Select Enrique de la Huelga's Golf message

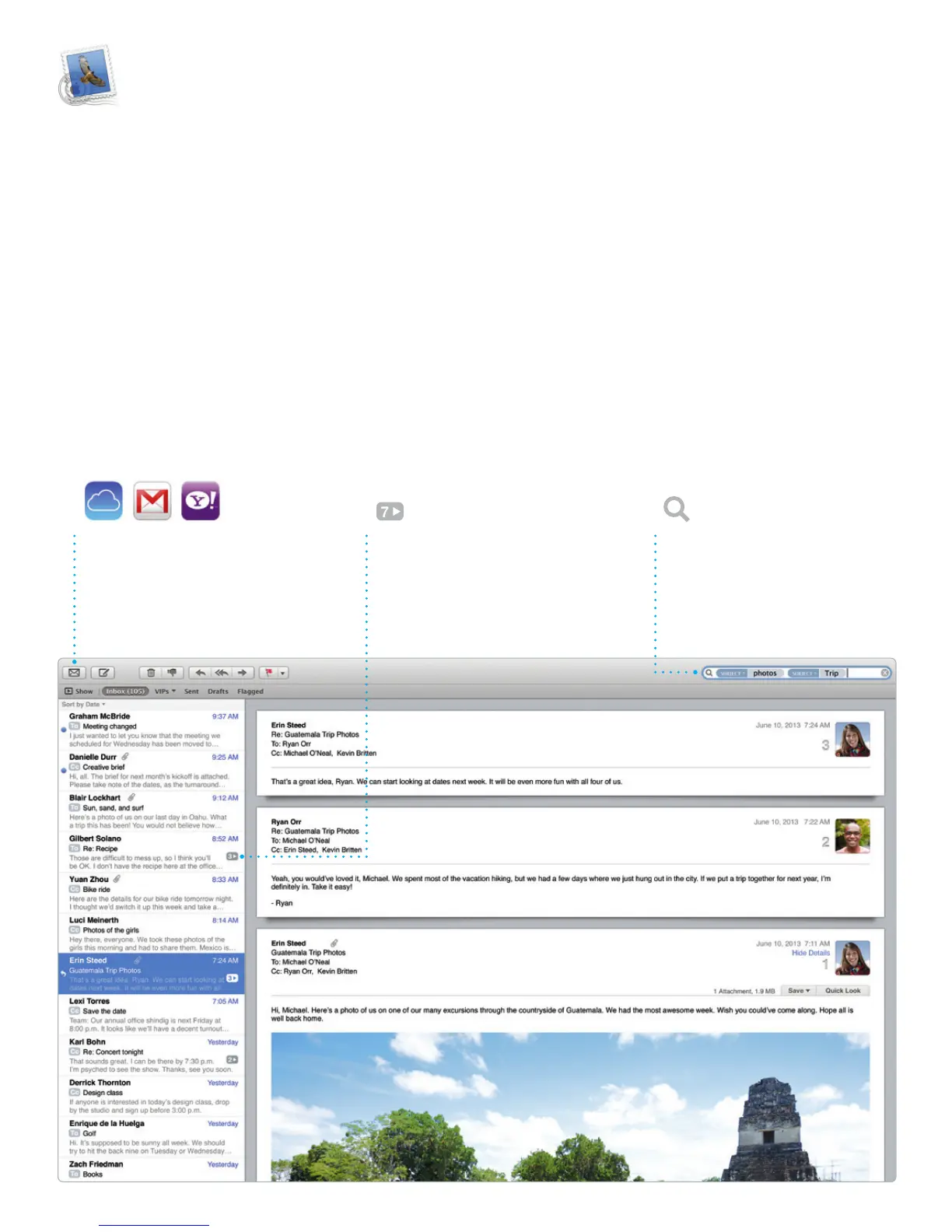click(x=152, y=1137)
